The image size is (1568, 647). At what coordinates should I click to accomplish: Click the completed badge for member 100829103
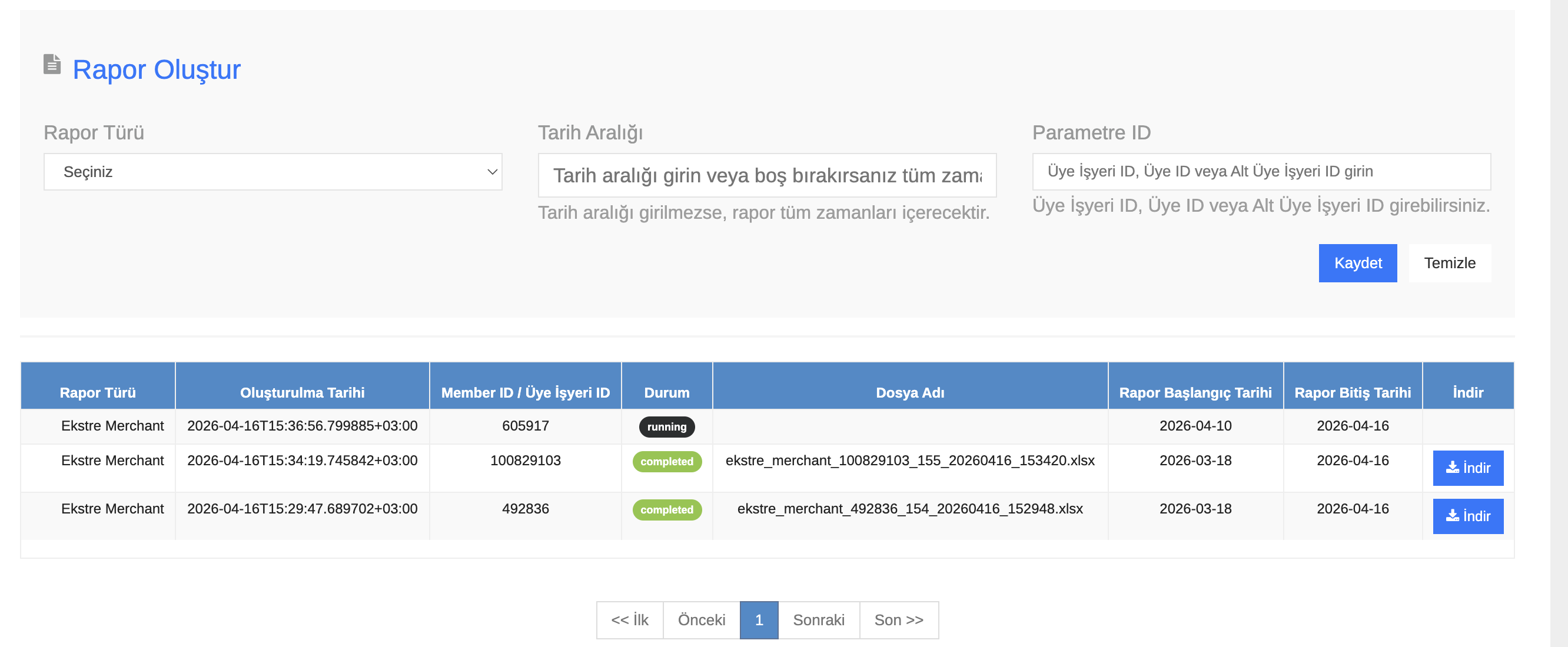tap(666, 462)
